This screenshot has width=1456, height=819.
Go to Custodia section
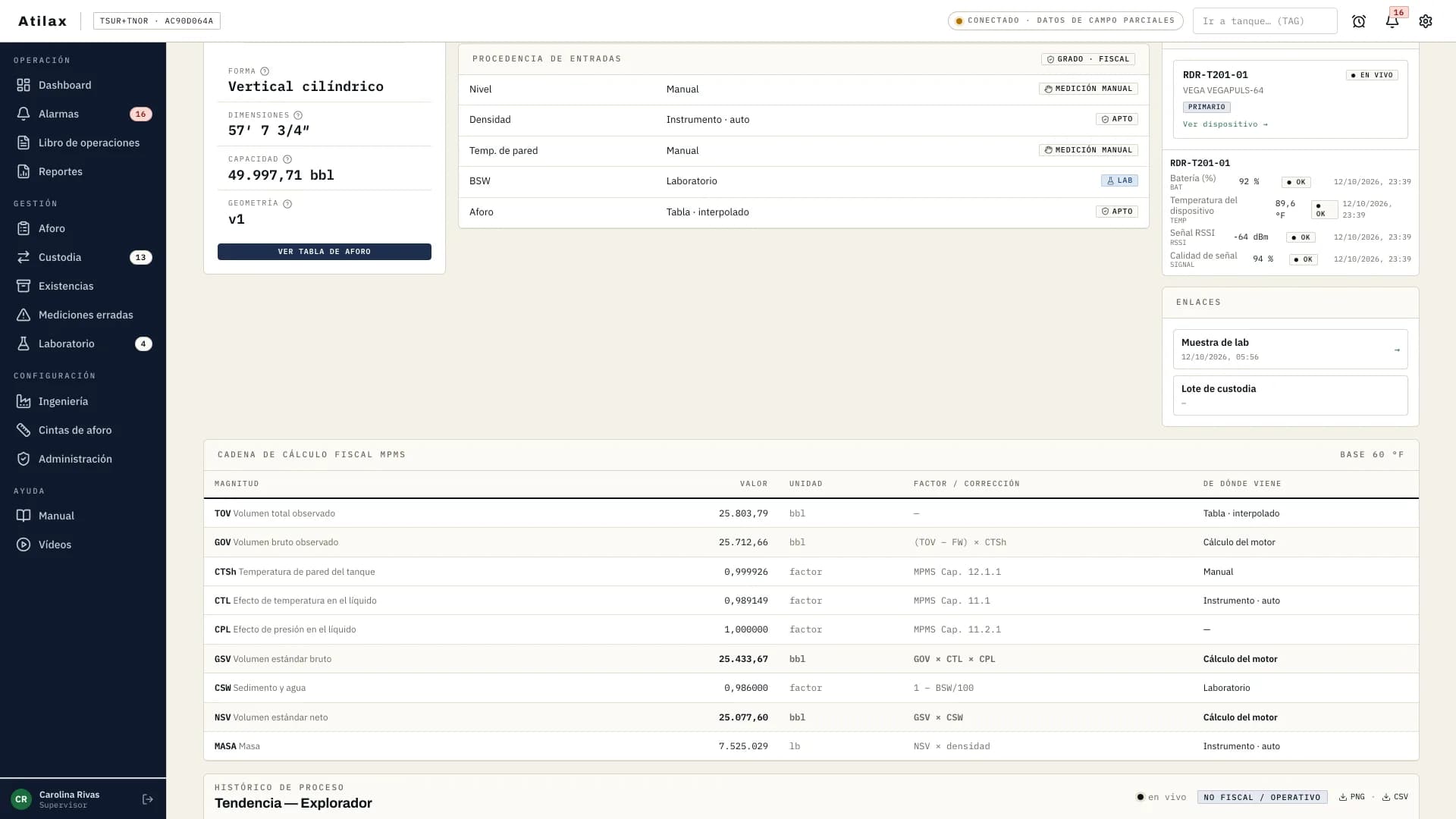pos(83,257)
